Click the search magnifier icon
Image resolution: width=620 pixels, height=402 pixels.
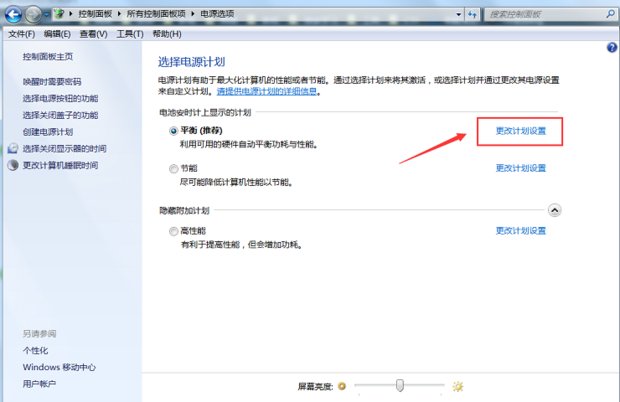coord(610,14)
